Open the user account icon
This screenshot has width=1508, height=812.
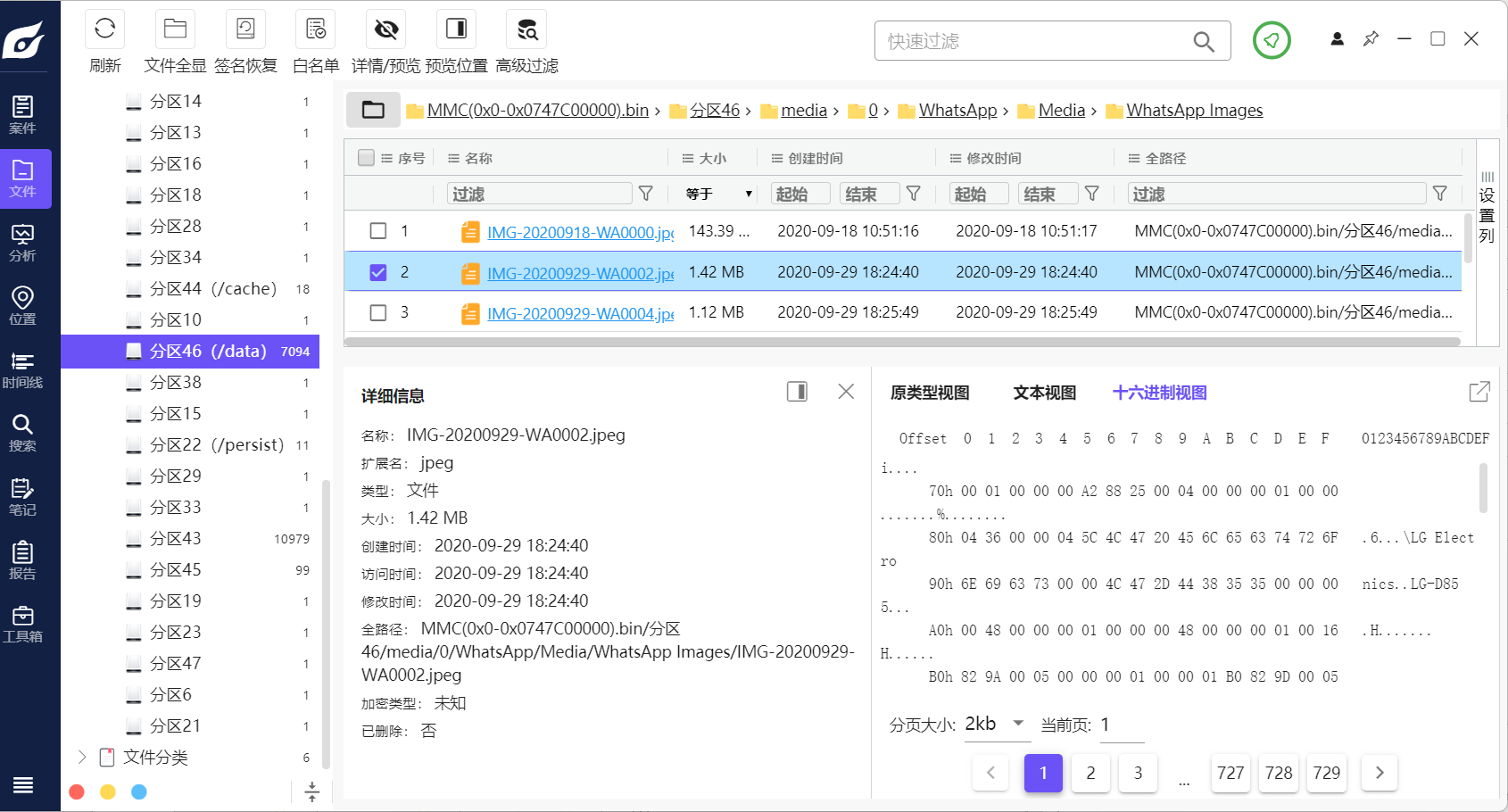click(1337, 39)
